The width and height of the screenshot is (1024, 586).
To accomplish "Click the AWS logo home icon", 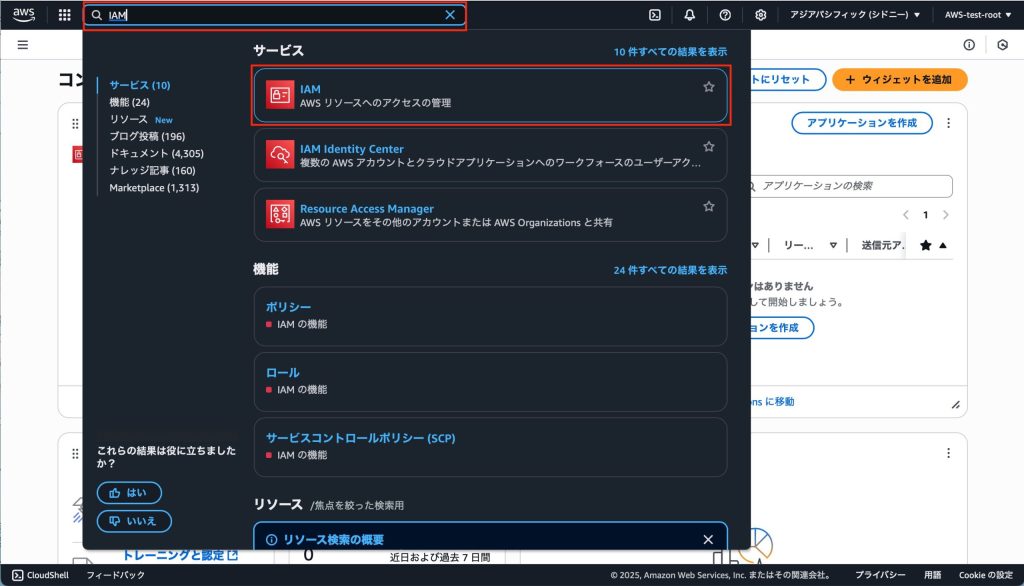I will 24,14.
